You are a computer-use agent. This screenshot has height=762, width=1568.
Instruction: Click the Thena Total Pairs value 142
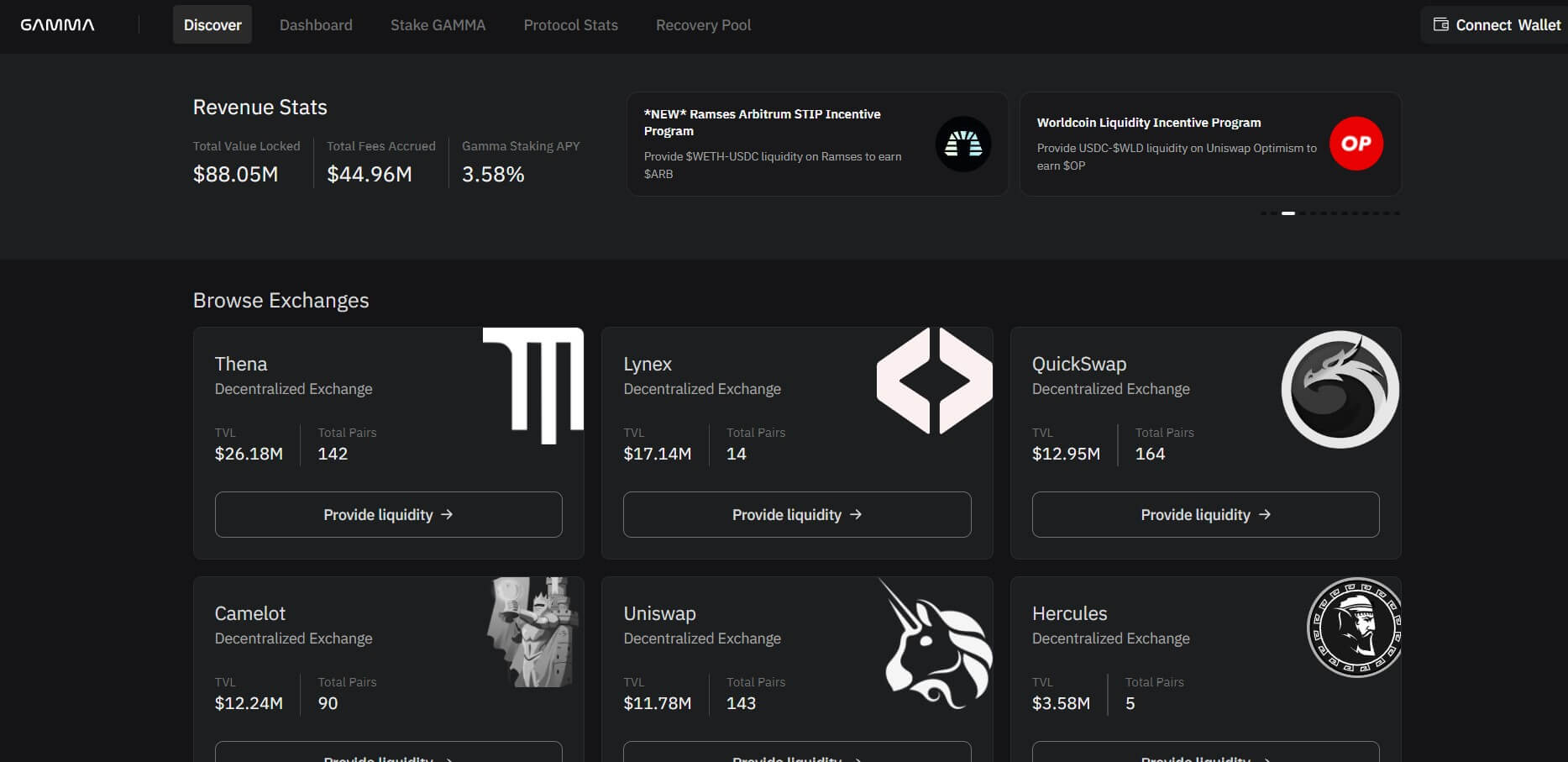pos(333,454)
